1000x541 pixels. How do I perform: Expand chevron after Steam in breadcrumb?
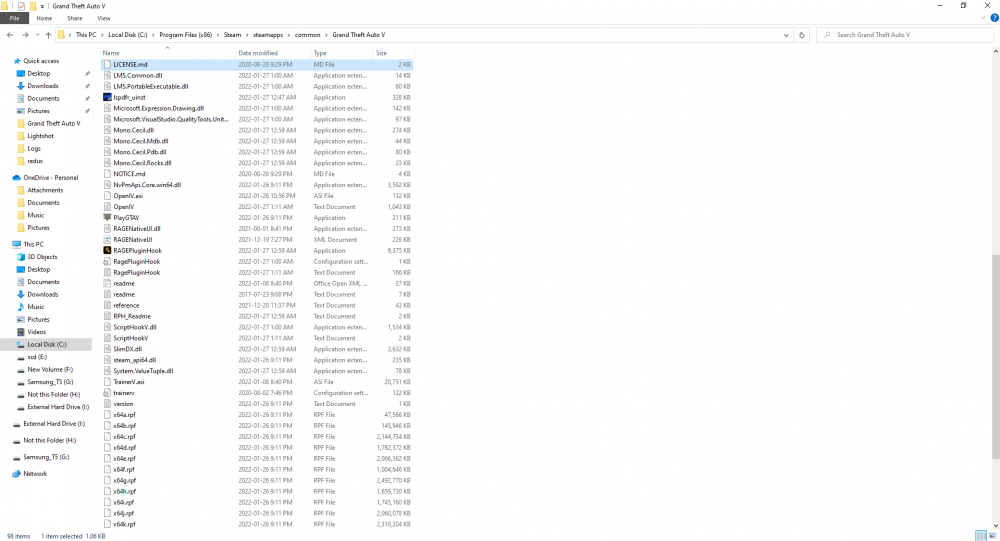click(x=247, y=35)
